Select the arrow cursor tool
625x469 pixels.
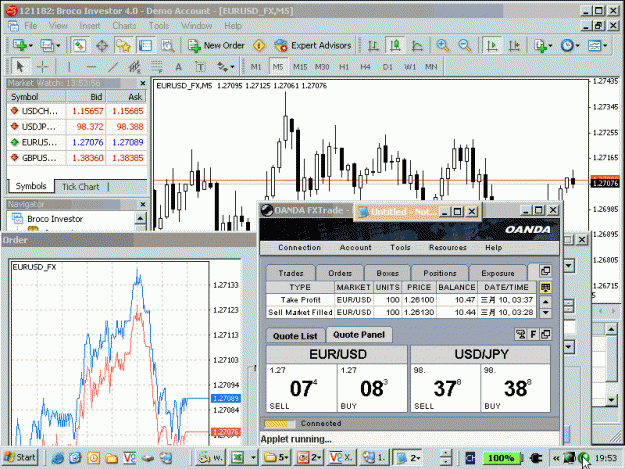[x=20, y=67]
